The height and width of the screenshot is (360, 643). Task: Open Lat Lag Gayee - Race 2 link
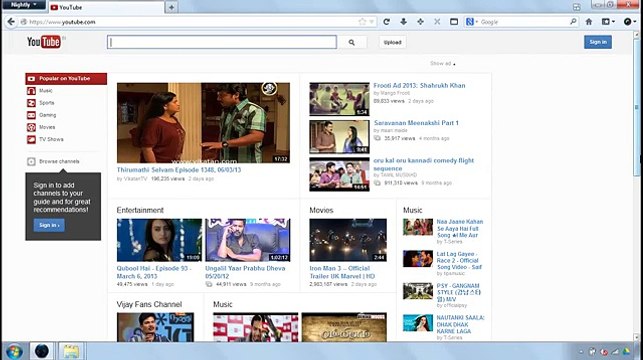click(x=459, y=260)
